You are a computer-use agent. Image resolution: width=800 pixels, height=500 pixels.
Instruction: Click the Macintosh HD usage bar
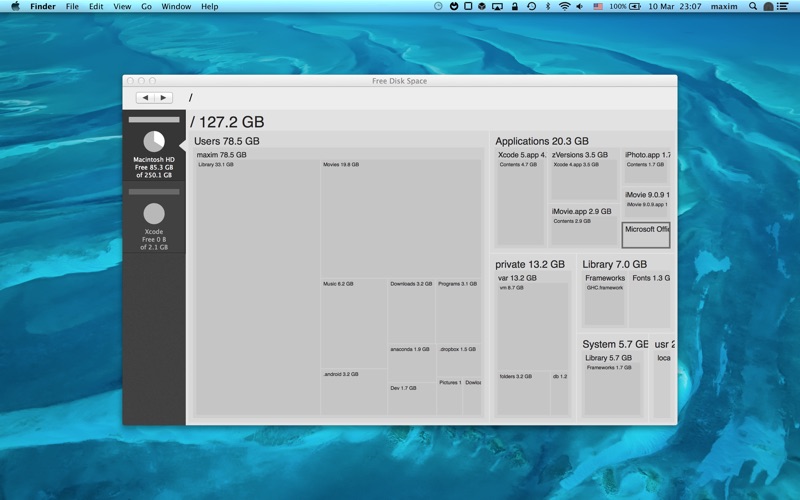point(154,120)
